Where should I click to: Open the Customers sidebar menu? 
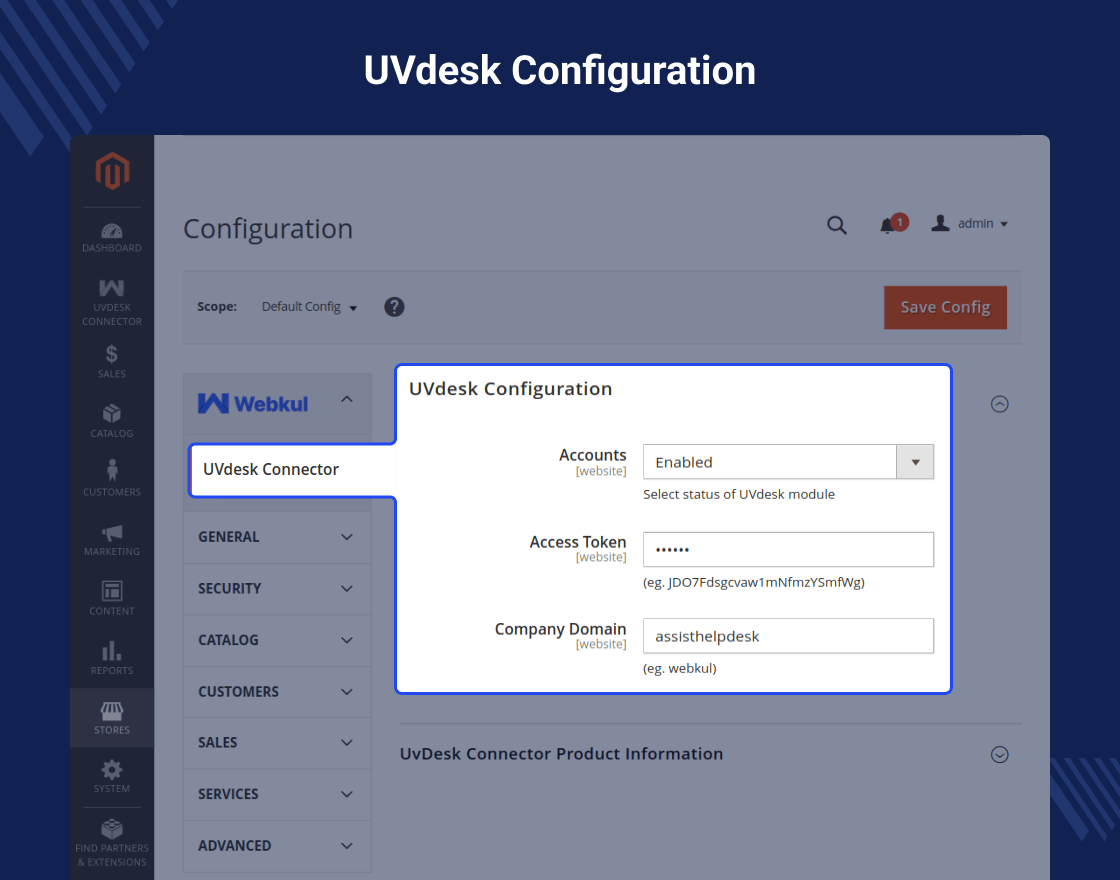pyautogui.click(x=111, y=479)
